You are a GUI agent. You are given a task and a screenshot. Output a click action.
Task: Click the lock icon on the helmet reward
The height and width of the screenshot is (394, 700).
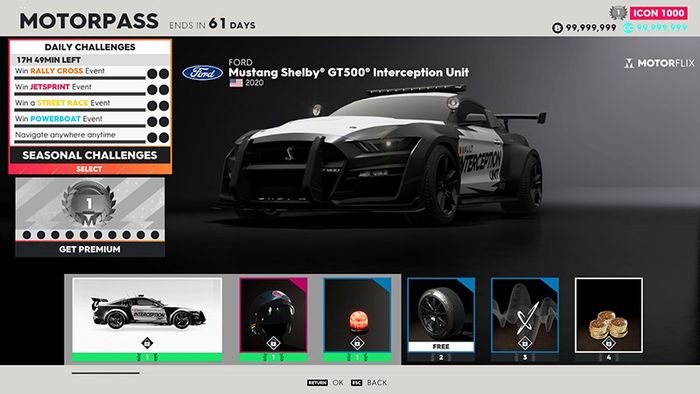(273, 343)
